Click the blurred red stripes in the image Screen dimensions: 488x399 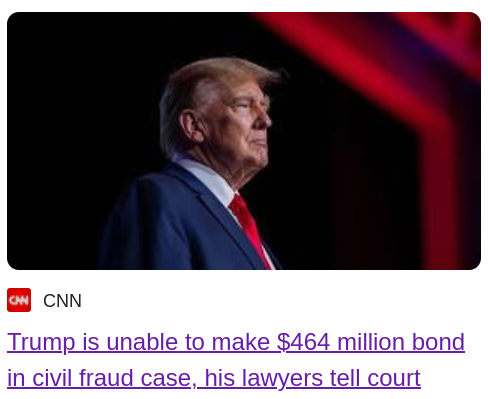400,83
